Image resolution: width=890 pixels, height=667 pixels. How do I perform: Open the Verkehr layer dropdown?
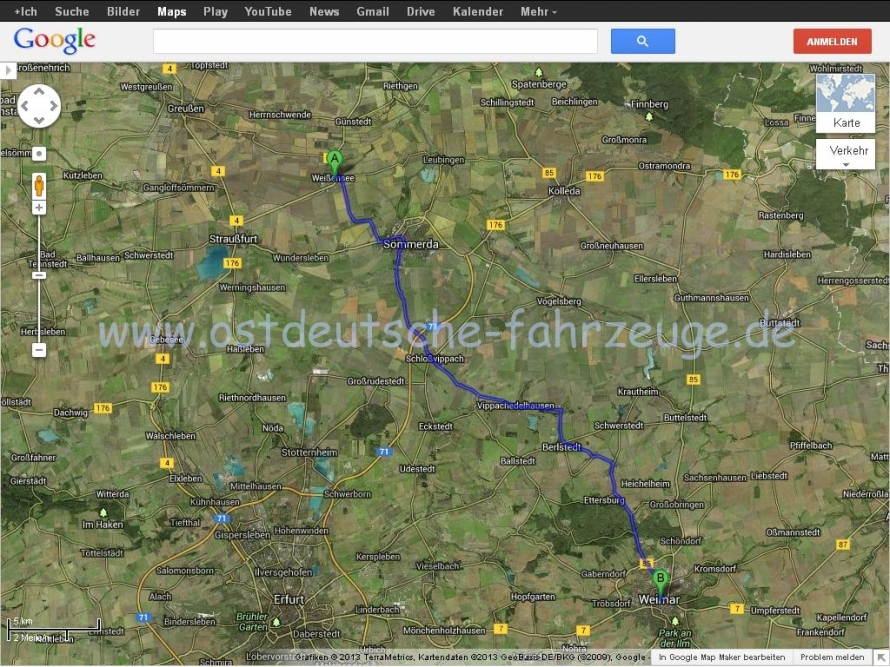pyautogui.click(x=846, y=154)
